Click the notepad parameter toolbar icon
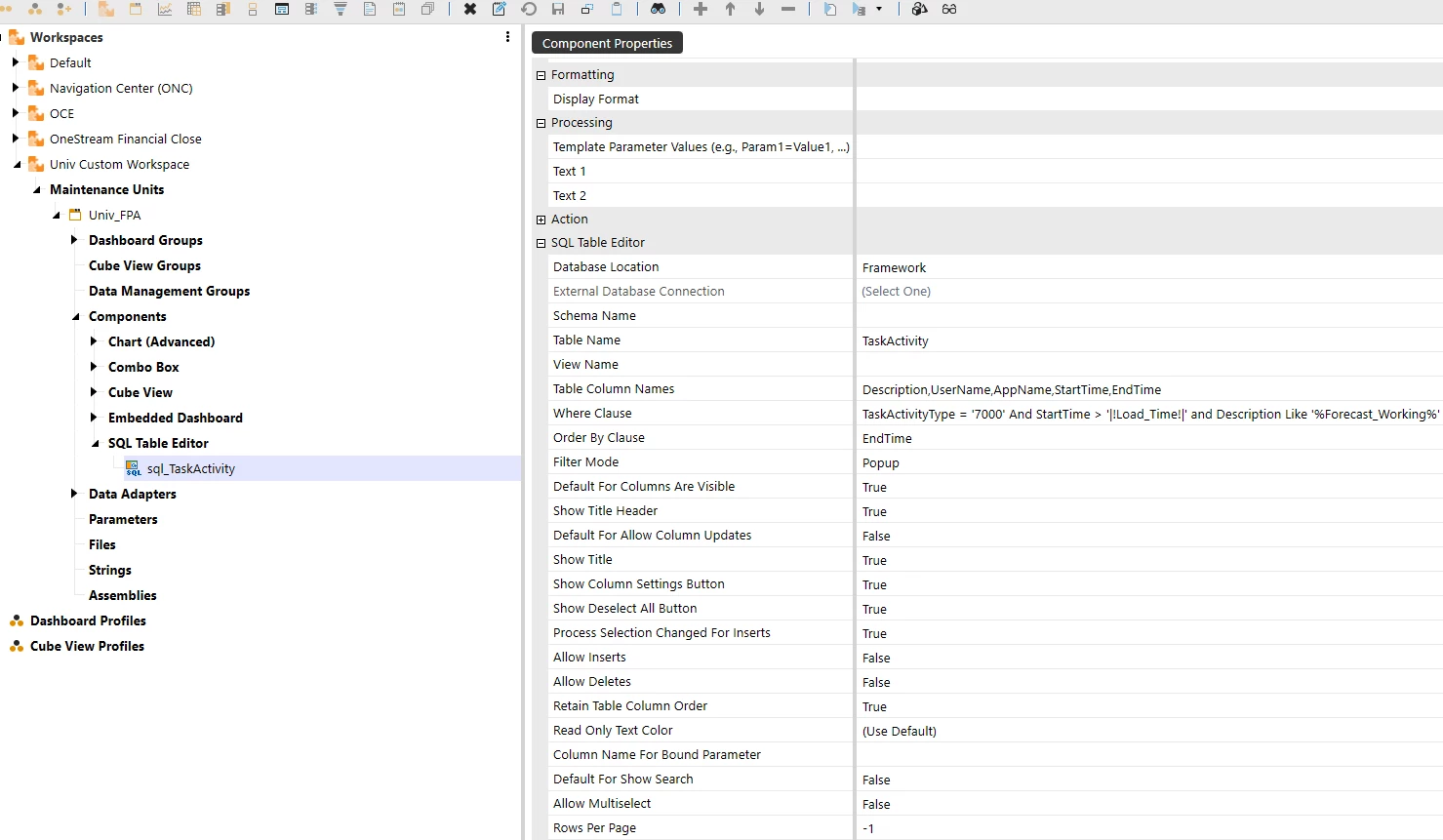 tap(399, 9)
